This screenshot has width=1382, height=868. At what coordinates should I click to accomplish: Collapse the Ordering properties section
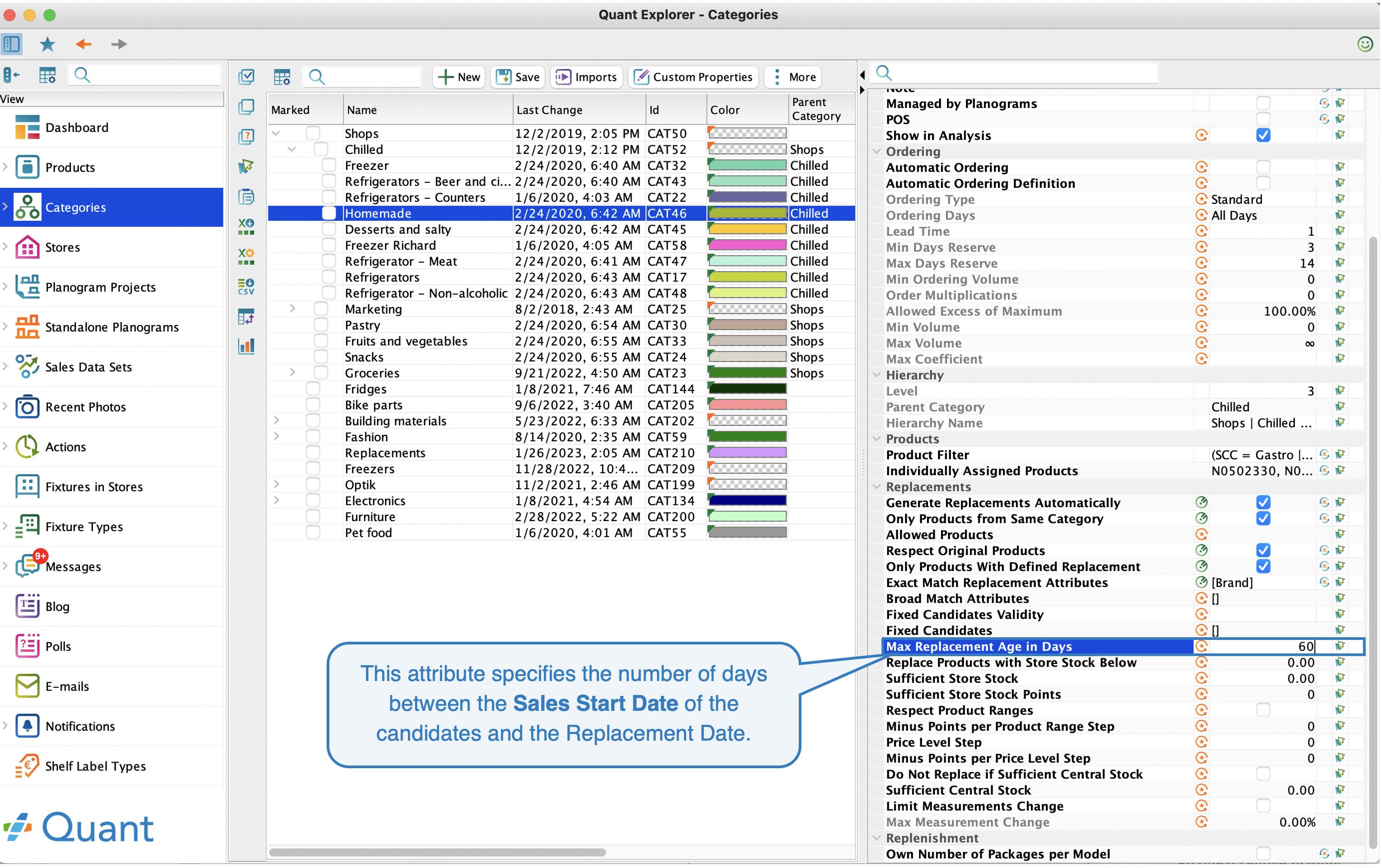tap(876, 151)
